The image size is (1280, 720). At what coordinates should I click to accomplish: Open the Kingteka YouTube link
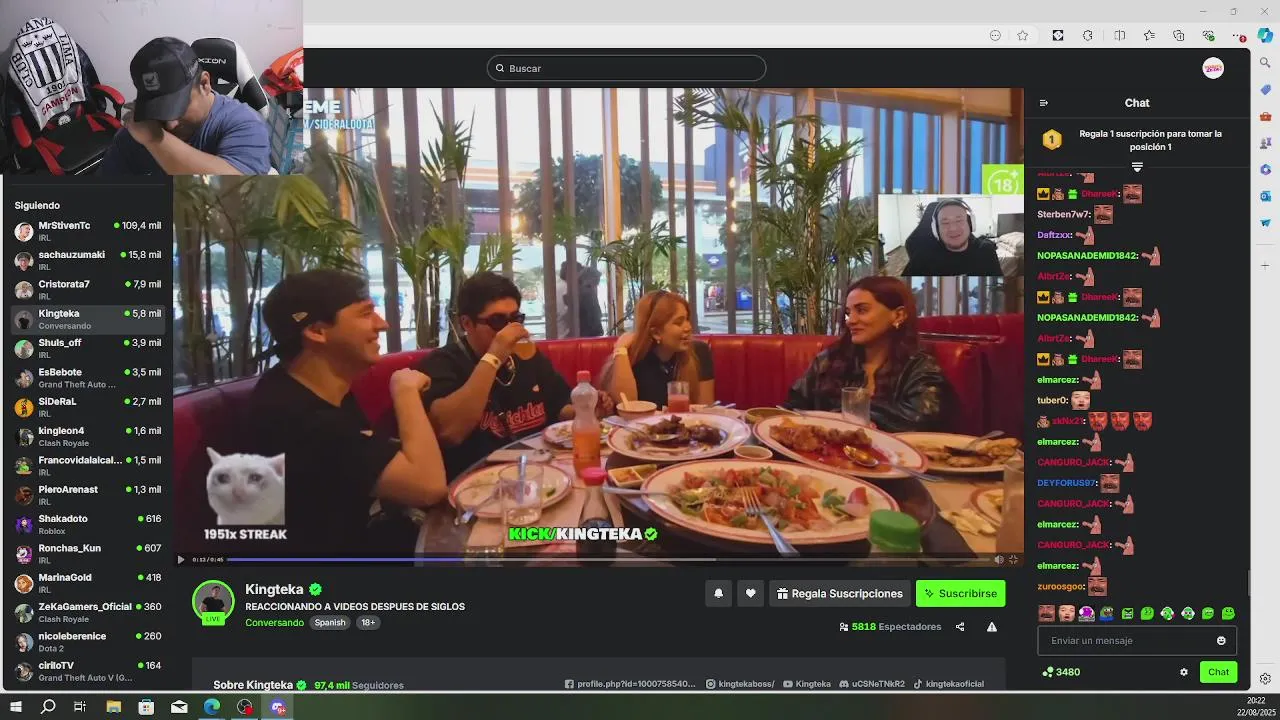point(807,685)
